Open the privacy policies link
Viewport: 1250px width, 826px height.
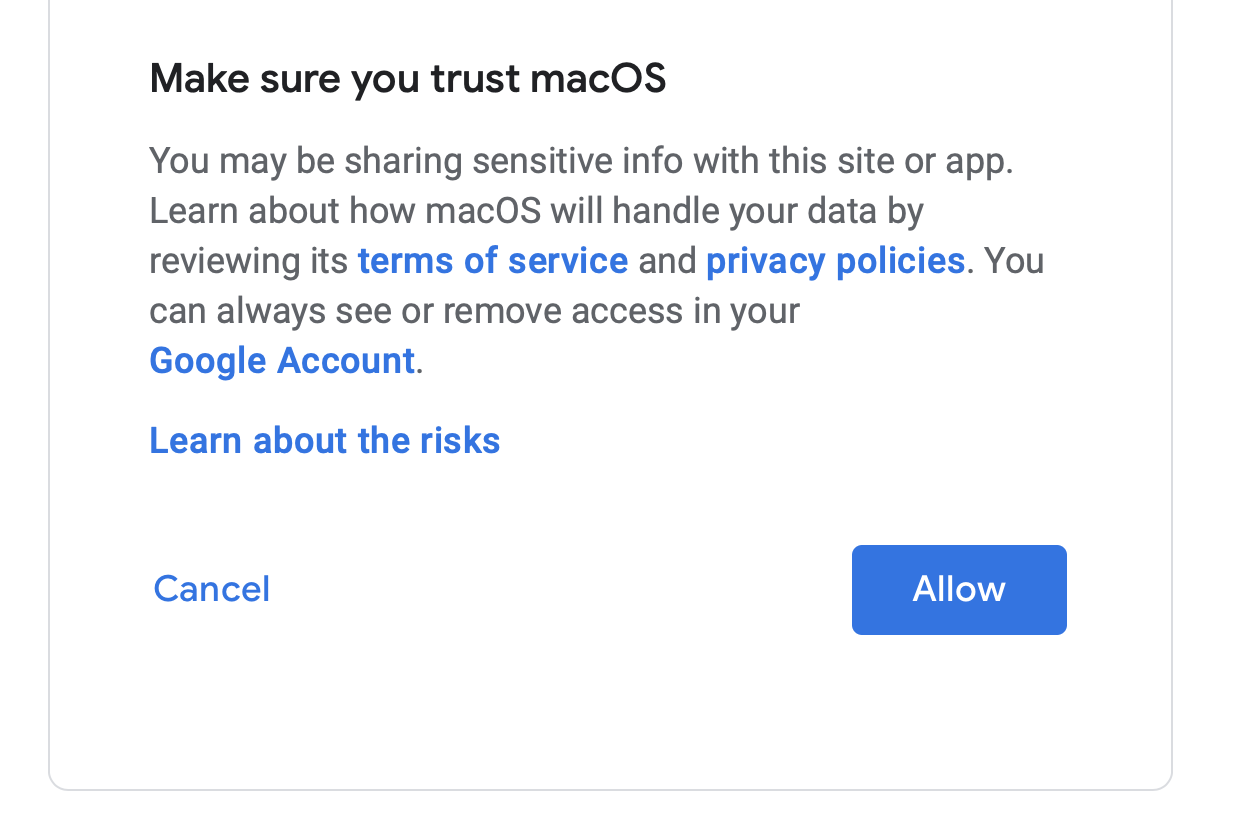click(x=835, y=261)
